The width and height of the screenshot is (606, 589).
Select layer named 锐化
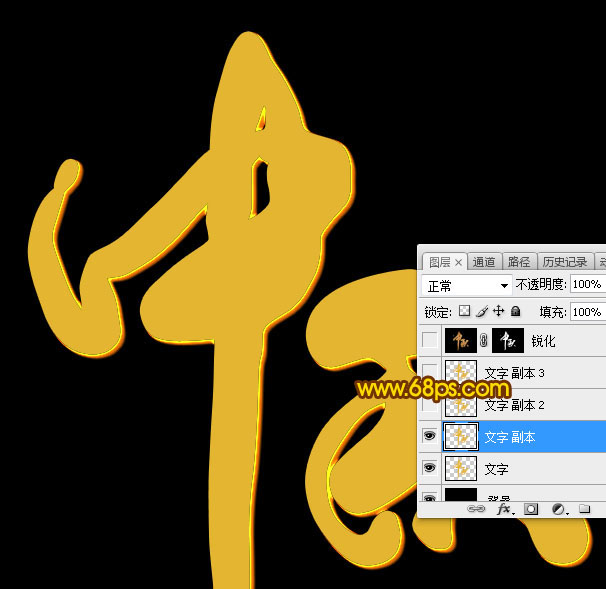pyautogui.click(x=543, y=341)
